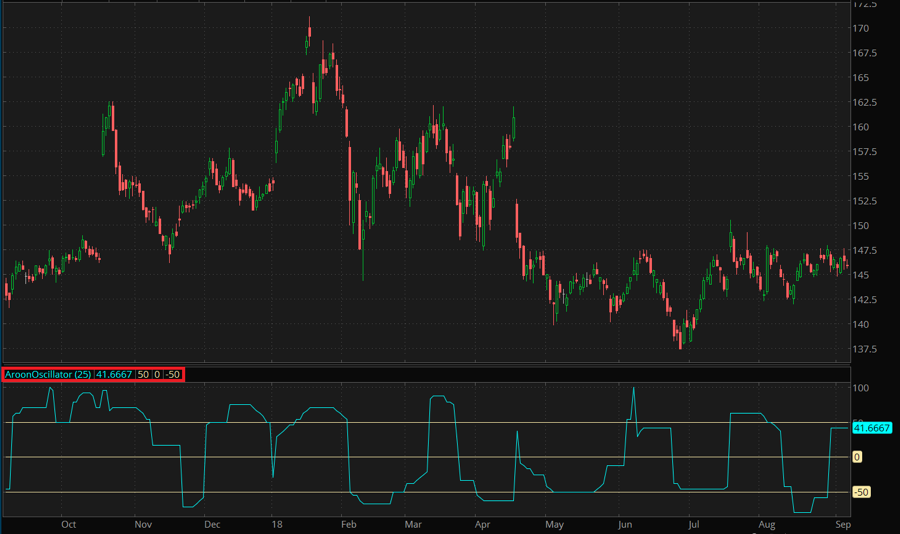Select the -50 level in the study header
Image resolution: width=900 pixels, height=534 pixels.
tap(172, 374)
